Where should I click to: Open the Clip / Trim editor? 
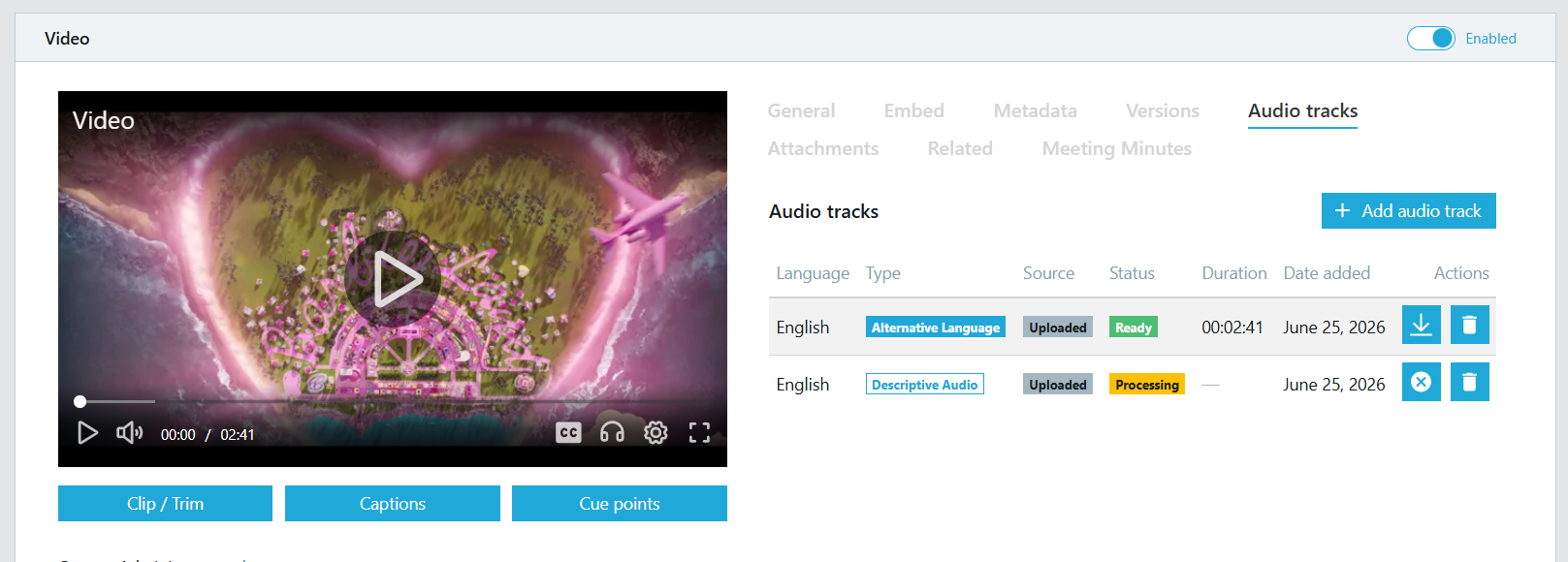(165, 503)
